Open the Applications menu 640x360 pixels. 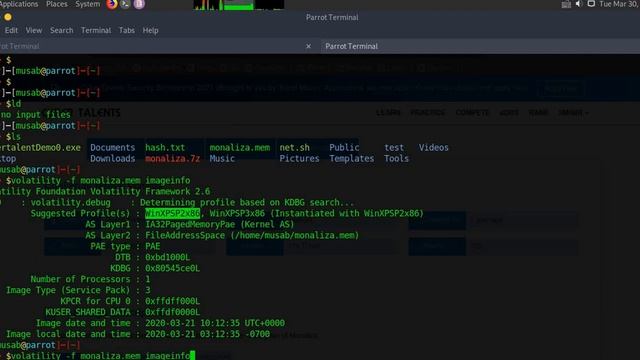click(19, 4)
